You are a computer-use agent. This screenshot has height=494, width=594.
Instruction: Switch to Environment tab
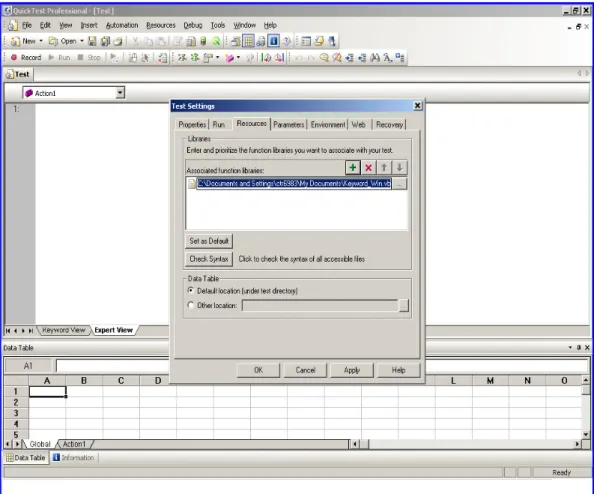(x=328, y=124)
